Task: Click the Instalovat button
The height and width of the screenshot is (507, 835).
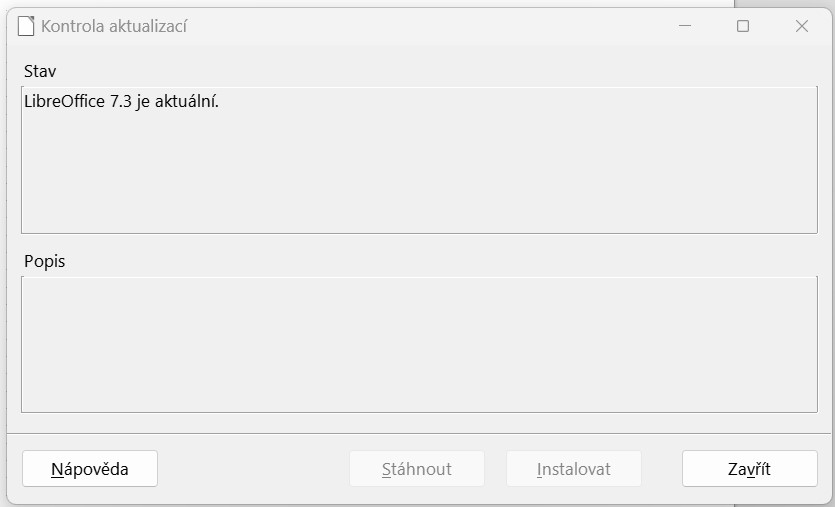Action: click(x=574, y=469)
